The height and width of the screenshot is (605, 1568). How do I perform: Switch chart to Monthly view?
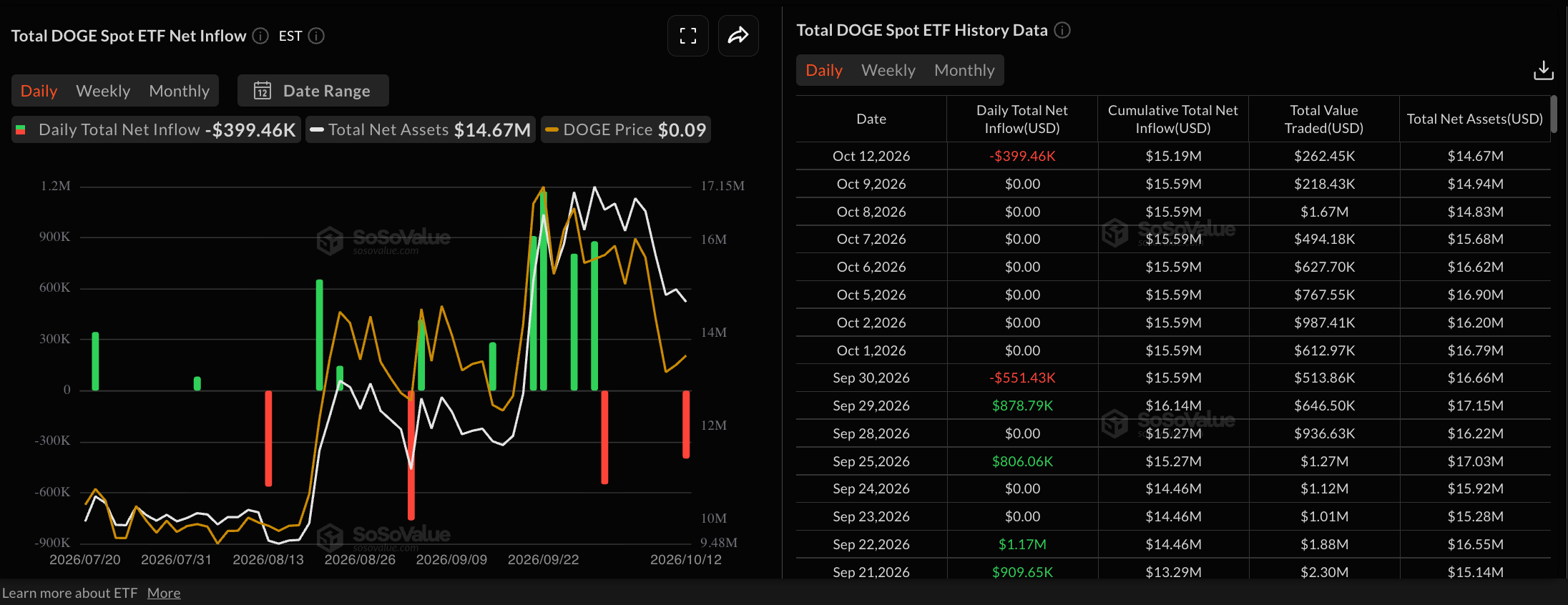179,91
